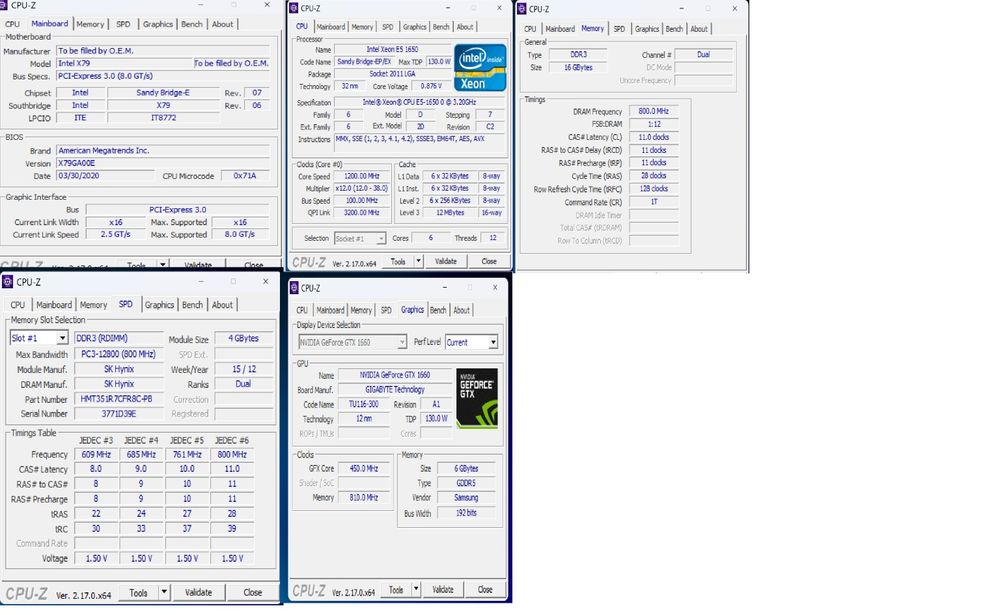
Task: Click the Intel Xeon logo in the CPU window
Action: click(x=480, y=67)
